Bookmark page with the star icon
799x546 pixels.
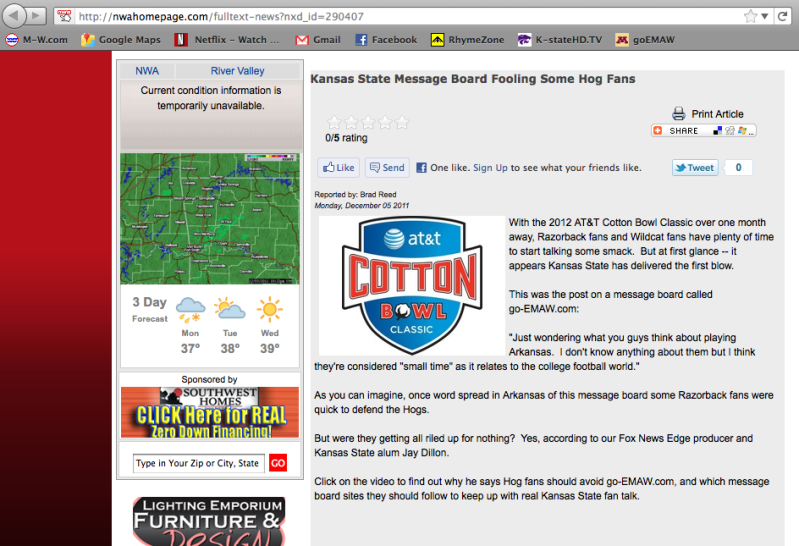pos(750,16)
